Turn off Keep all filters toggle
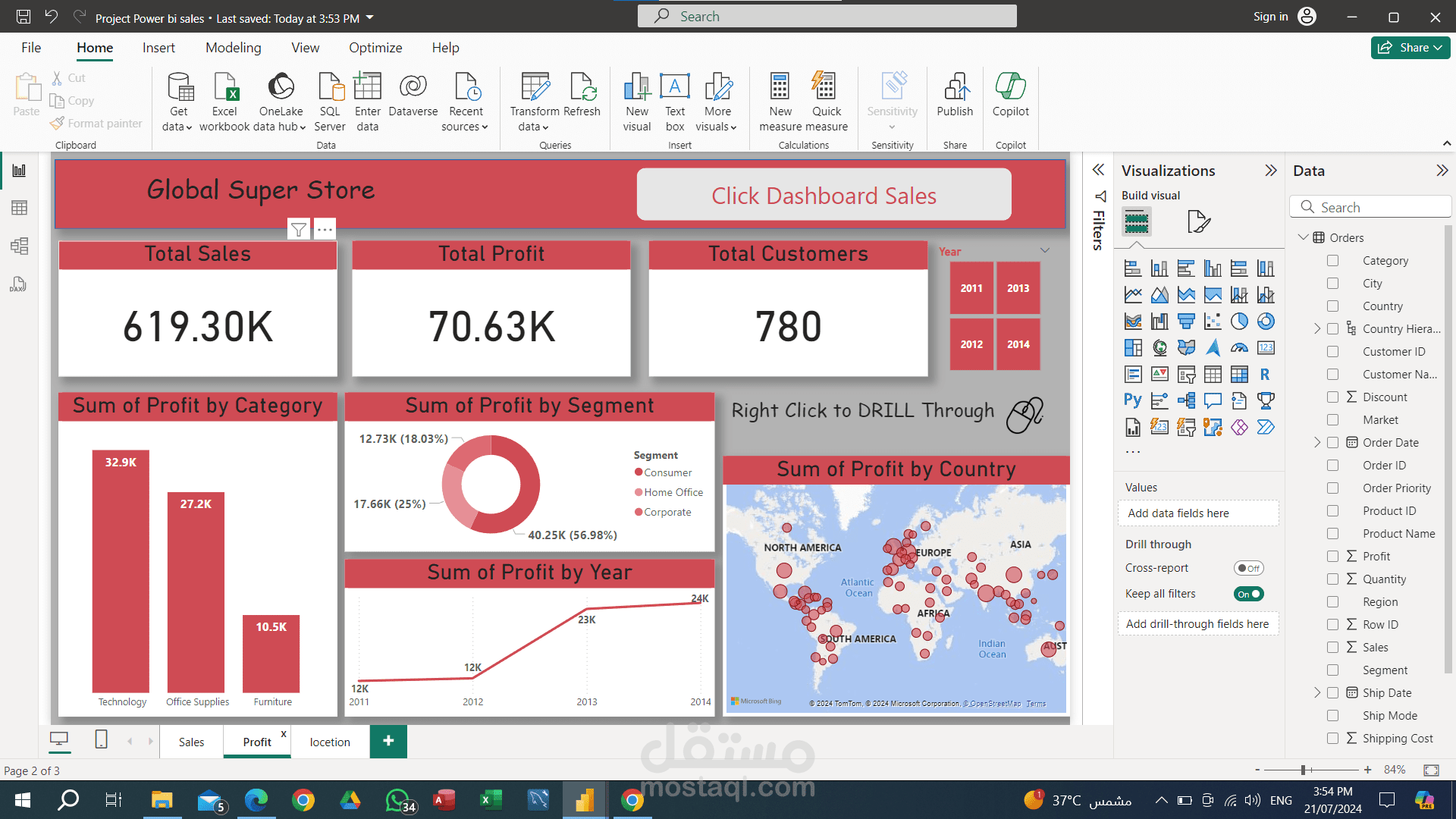This screenshot has height=819, width=1456. pyautogui.click(x=1248, y=594)
